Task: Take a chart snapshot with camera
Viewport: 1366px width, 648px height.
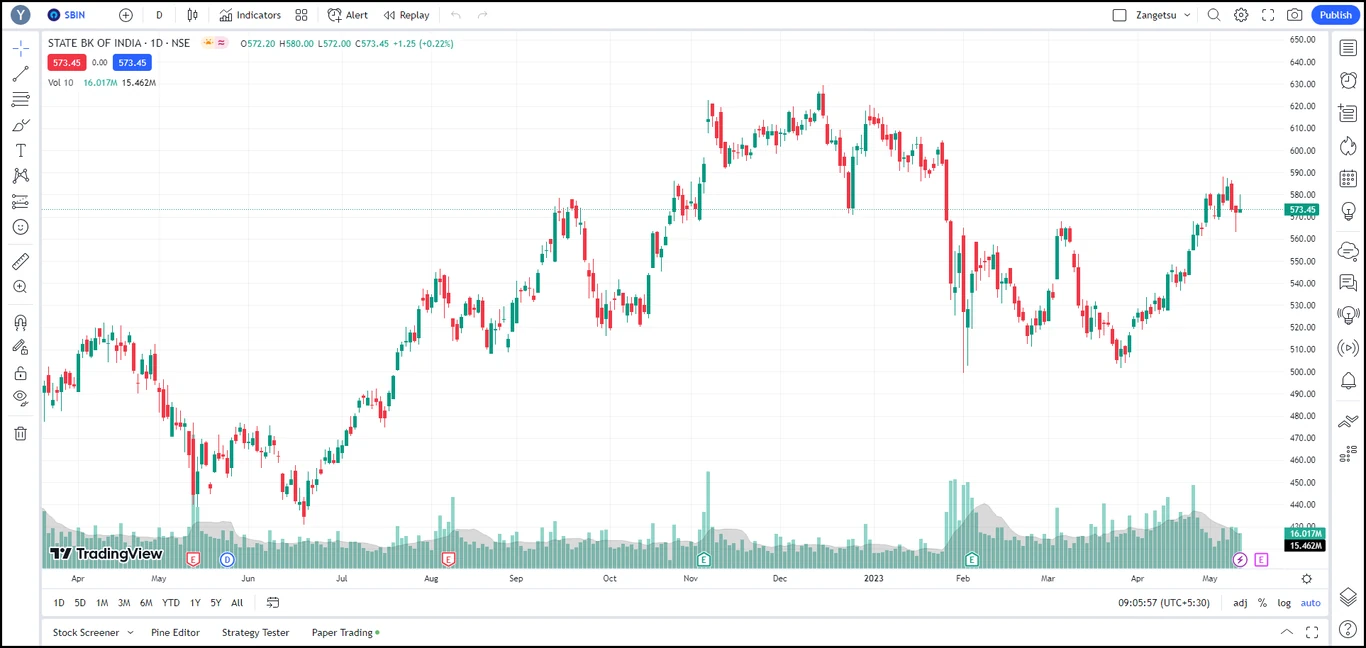Action: 1295,15
